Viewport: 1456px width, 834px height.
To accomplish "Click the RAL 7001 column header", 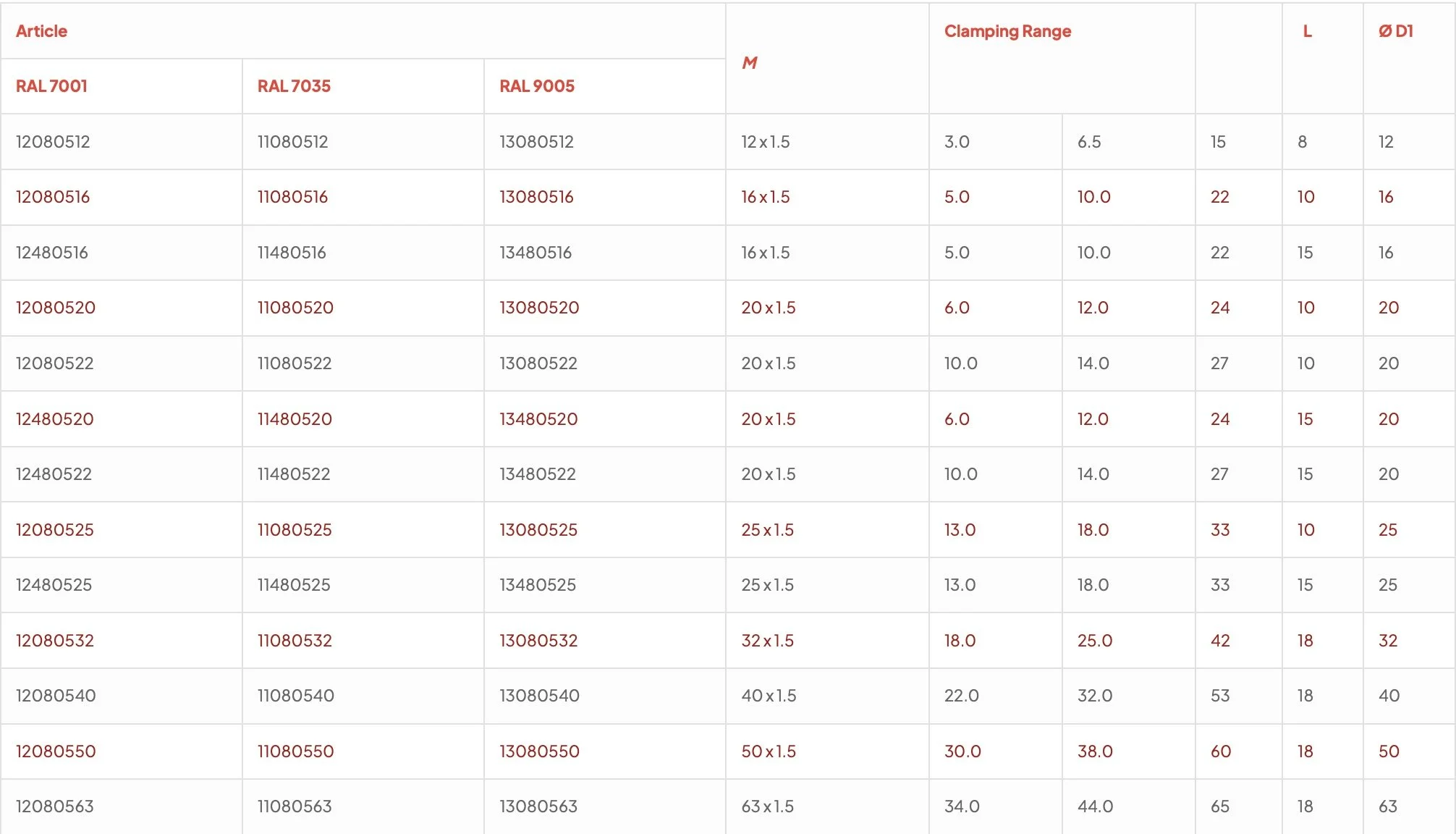I will pos(51,86).
